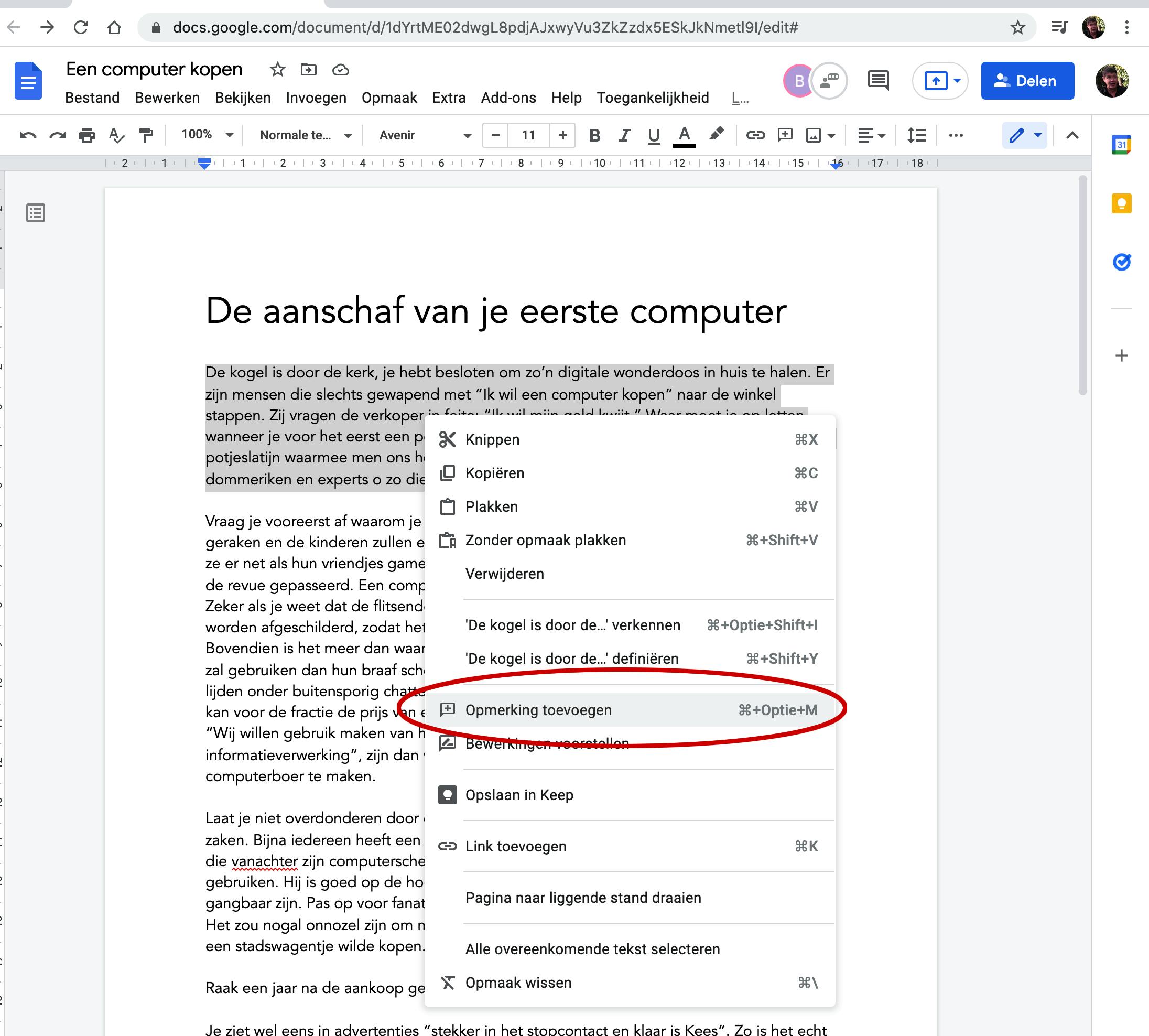The image size is (1149, 1036).
Task: Toggle bold formatting
Action: click(x=595, y=135)
